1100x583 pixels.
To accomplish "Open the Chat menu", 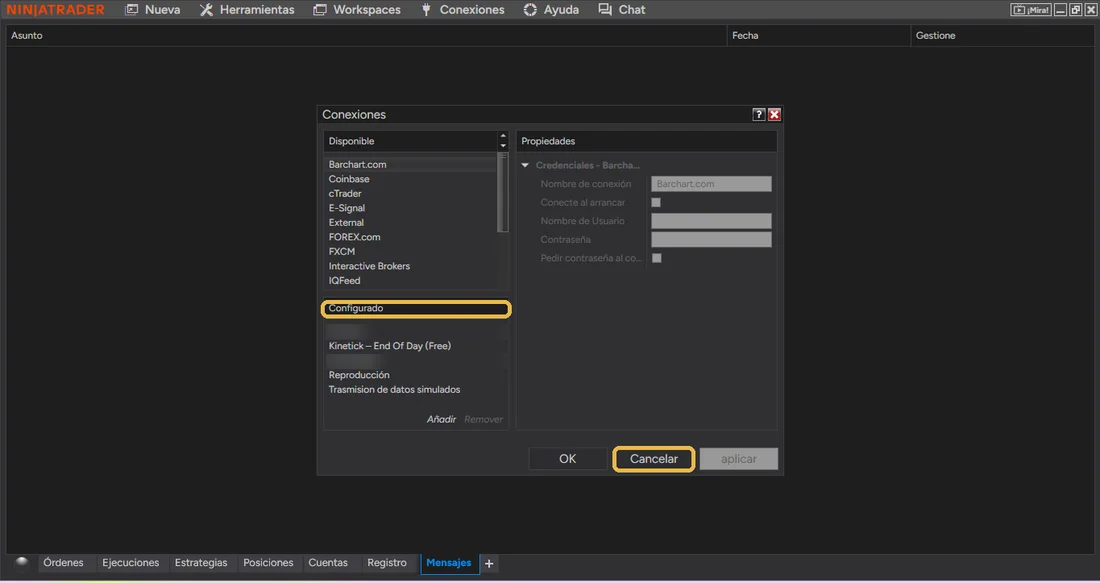I will point(622,10).
